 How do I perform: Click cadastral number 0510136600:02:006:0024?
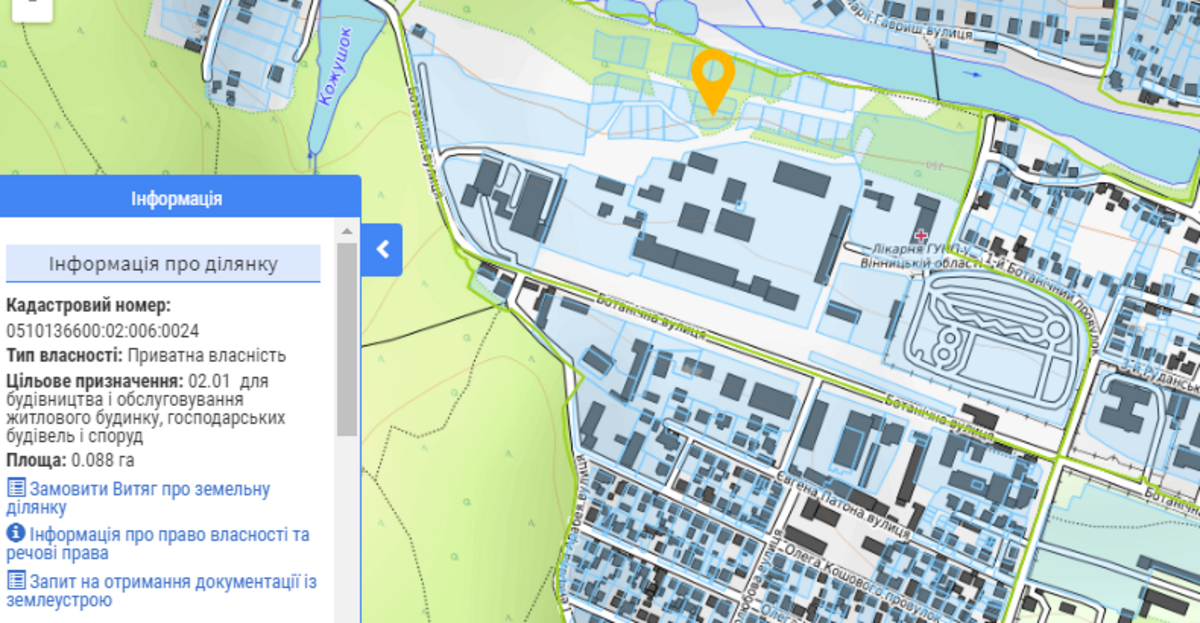(x=102, y=331)
